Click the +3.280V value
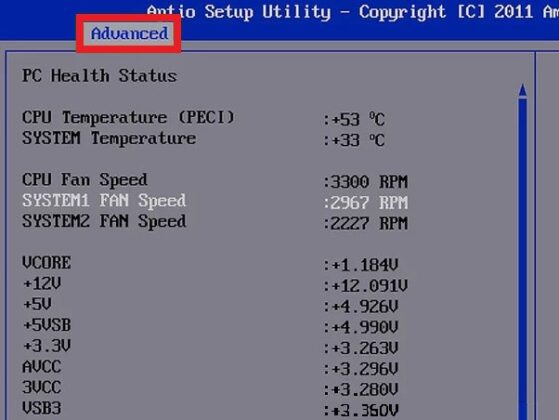The image size is (559, 420). [x=361, y=389]
